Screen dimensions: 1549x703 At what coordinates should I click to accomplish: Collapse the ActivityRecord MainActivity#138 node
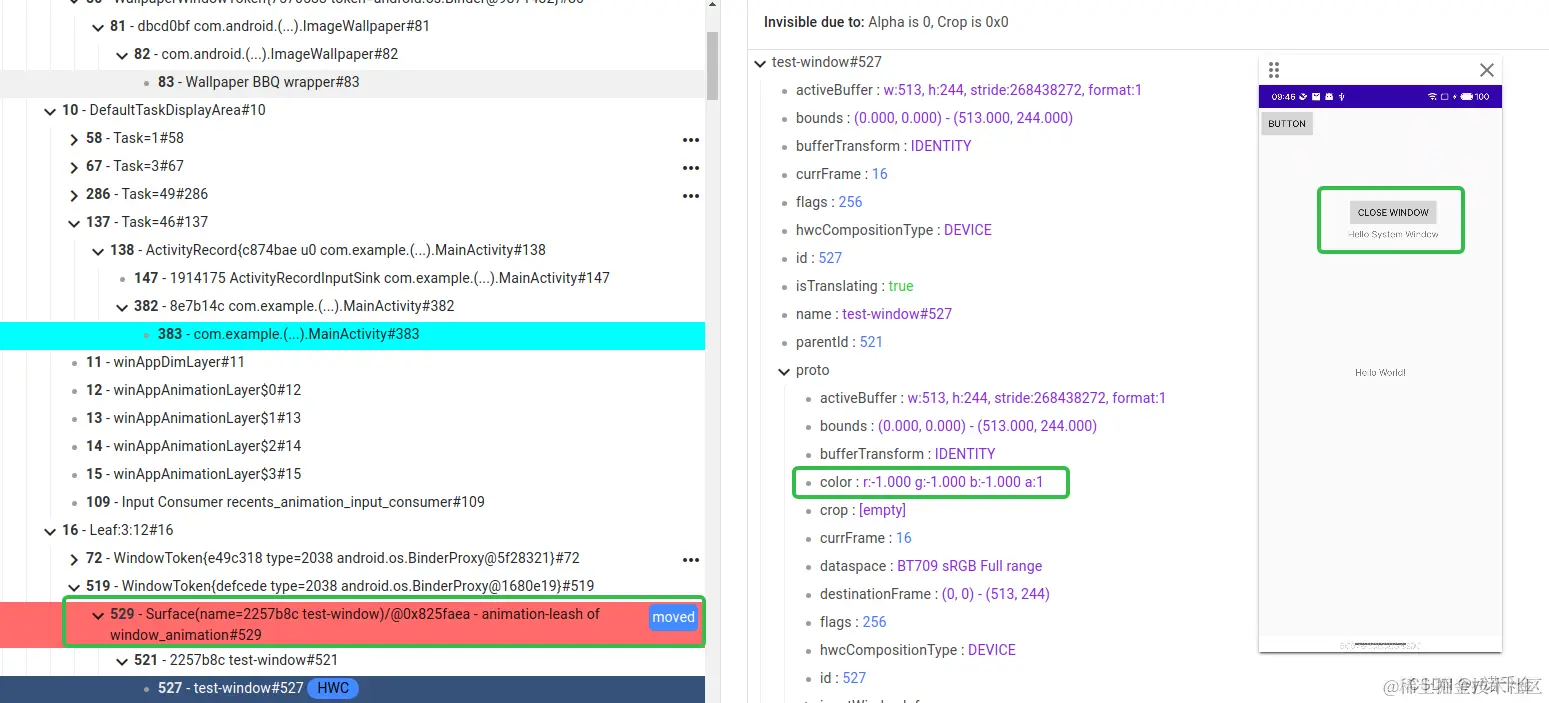point(98,251)
